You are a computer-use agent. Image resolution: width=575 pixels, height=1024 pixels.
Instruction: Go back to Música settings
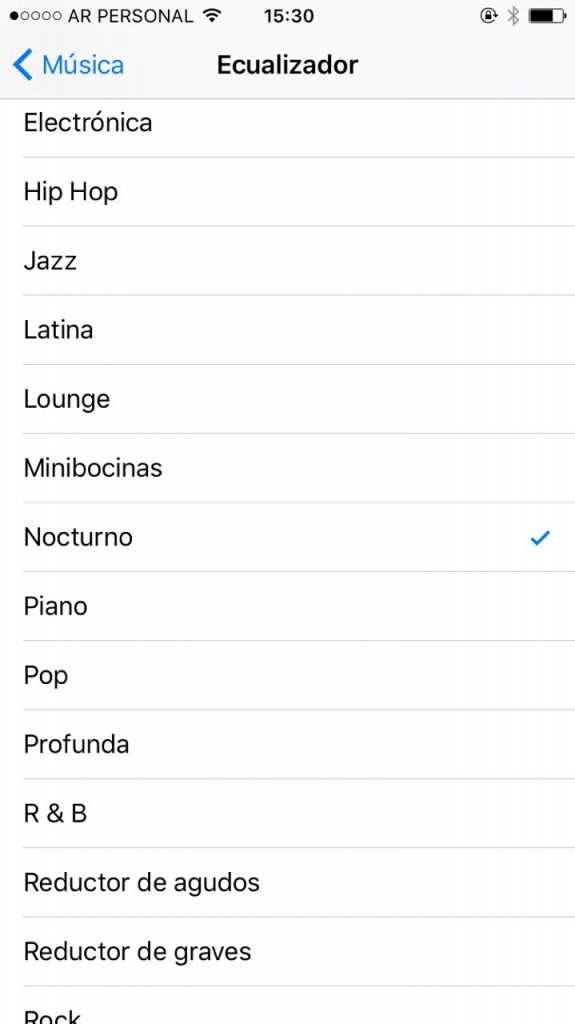[x=68, y=65]
